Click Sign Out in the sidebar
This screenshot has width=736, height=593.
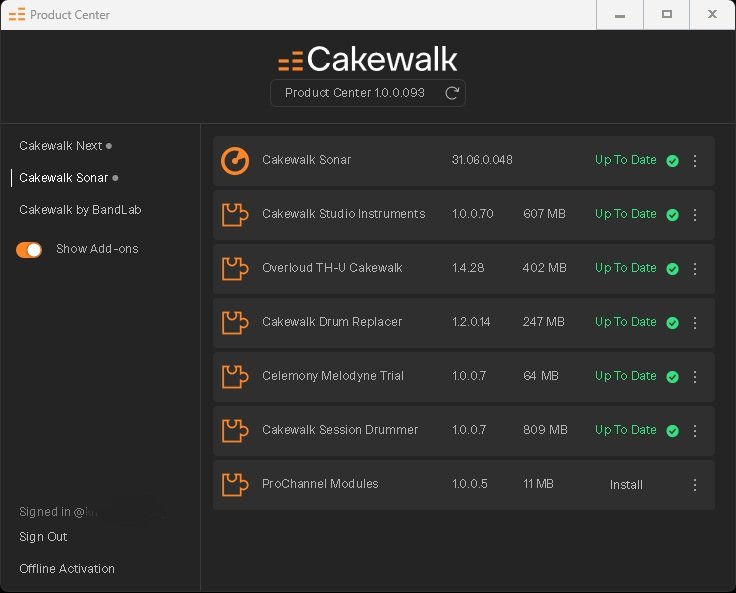[43, 537]
